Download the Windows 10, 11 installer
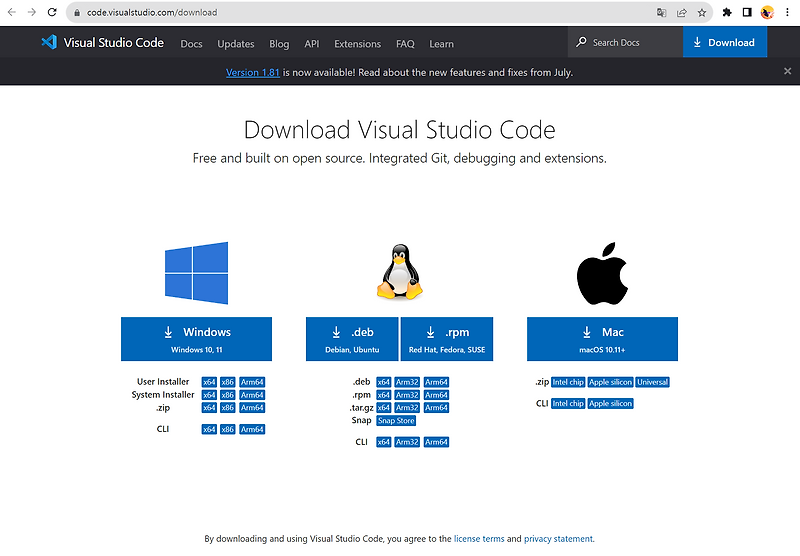 [196, 339]
